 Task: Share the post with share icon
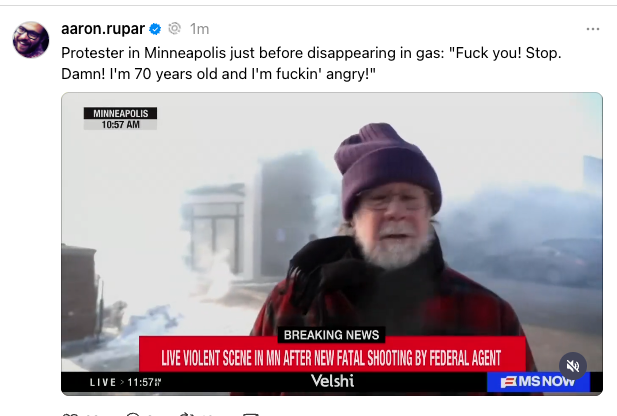click(250, 414)
